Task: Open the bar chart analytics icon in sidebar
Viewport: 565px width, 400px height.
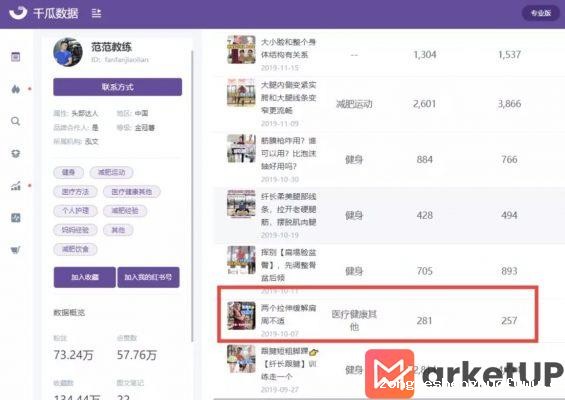Action: point(15,186)
